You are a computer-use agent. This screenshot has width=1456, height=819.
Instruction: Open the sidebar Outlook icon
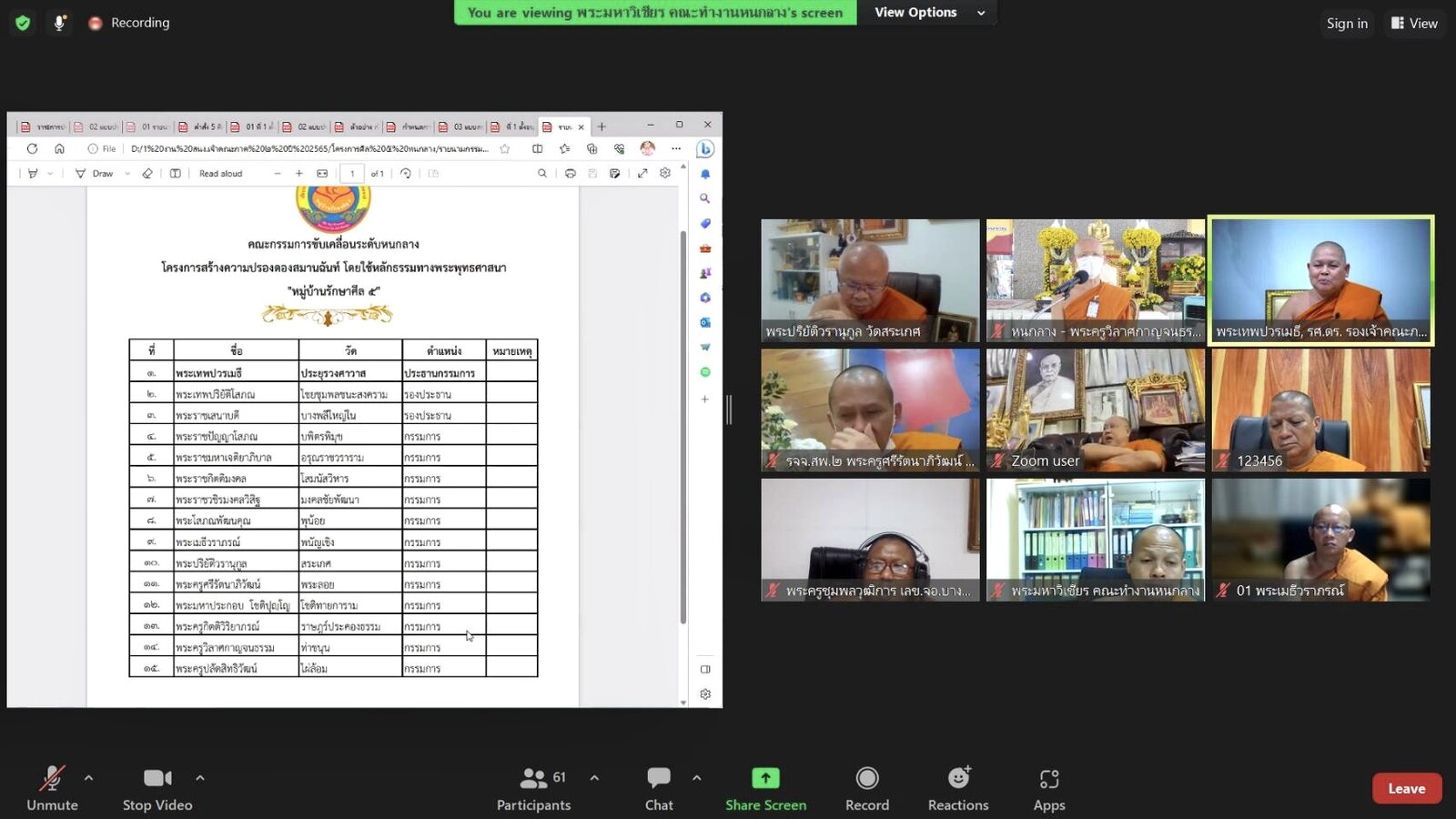tap(705, 322)
